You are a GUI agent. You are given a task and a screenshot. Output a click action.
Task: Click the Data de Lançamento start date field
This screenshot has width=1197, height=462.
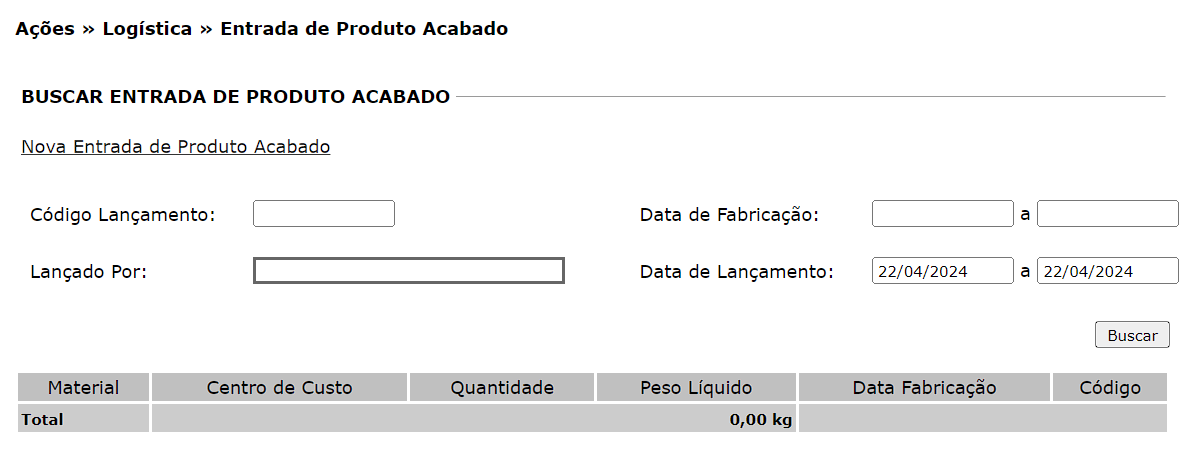click(942, 271)
